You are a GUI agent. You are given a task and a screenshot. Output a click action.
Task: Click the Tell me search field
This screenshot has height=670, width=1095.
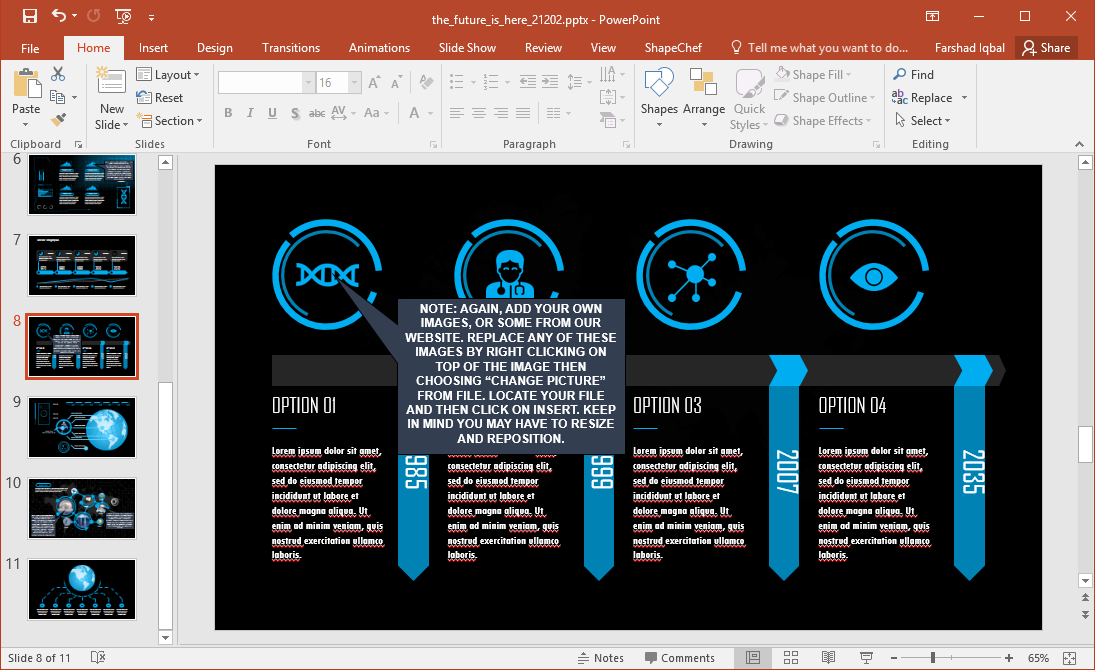(820, 48)
